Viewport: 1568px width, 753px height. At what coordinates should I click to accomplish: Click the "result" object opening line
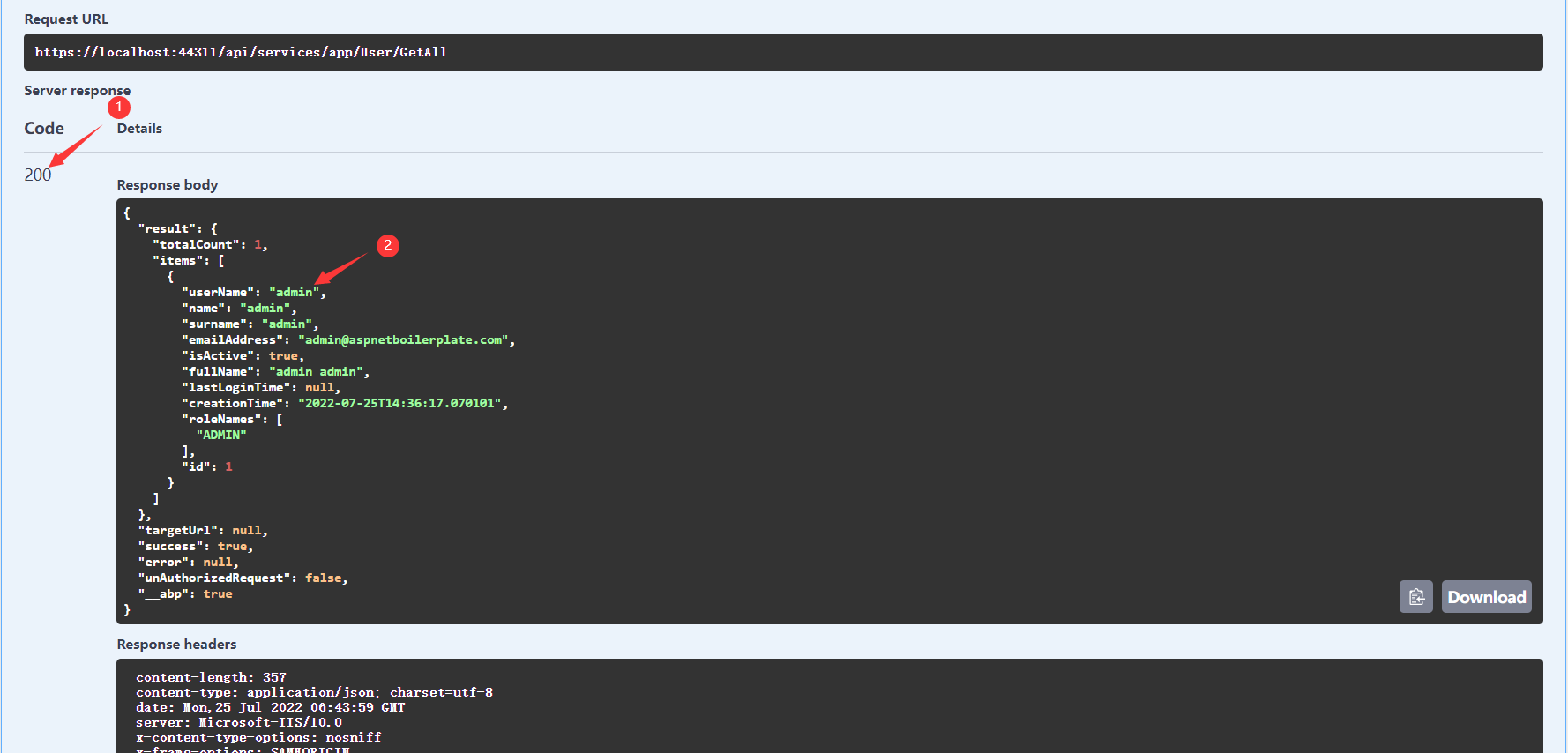[x=177, y=229]
